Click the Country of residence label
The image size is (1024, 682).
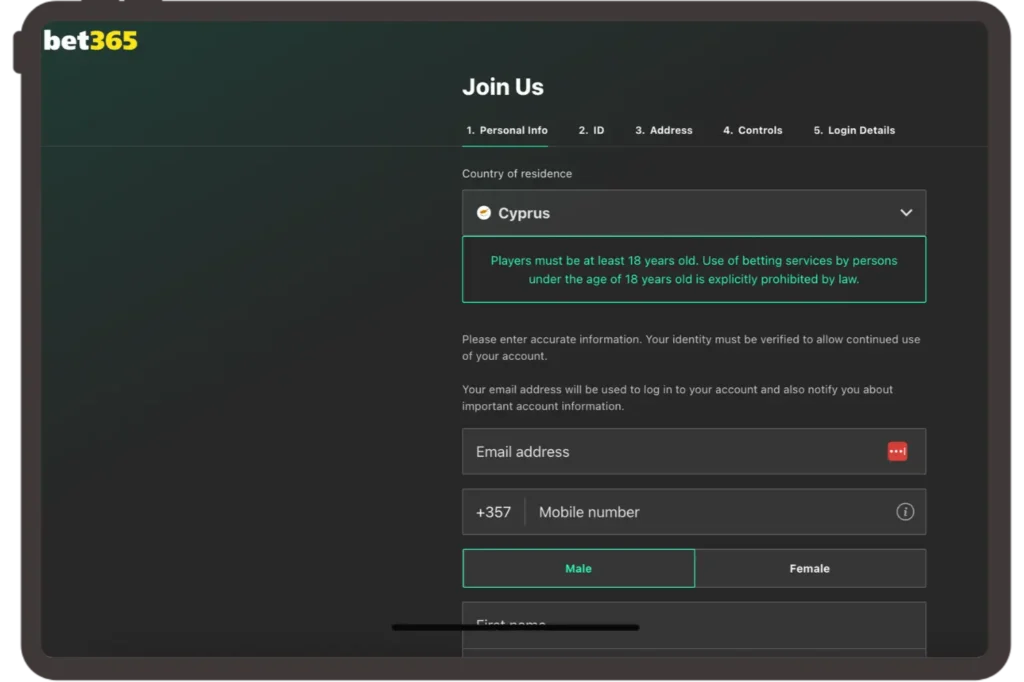[517, 174]
